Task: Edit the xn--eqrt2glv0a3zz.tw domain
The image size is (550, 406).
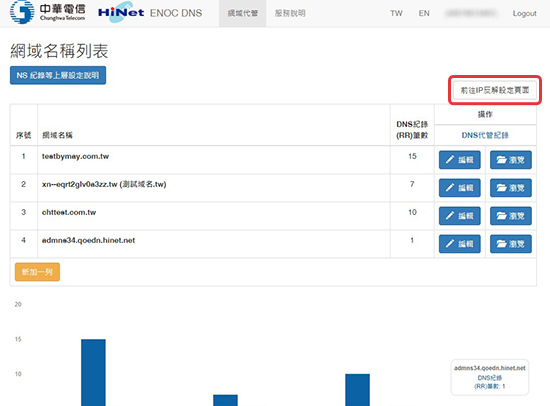Action: click(x=460, y=188)
